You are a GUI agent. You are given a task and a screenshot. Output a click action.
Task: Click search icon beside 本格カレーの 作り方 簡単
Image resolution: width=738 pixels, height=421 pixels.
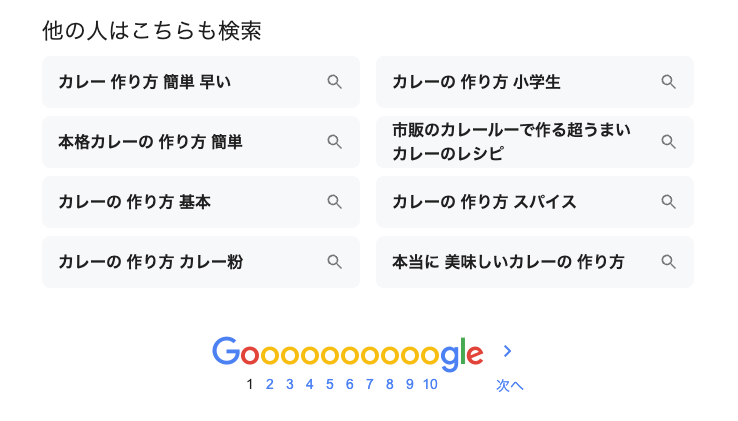click(x=335, y=142)
